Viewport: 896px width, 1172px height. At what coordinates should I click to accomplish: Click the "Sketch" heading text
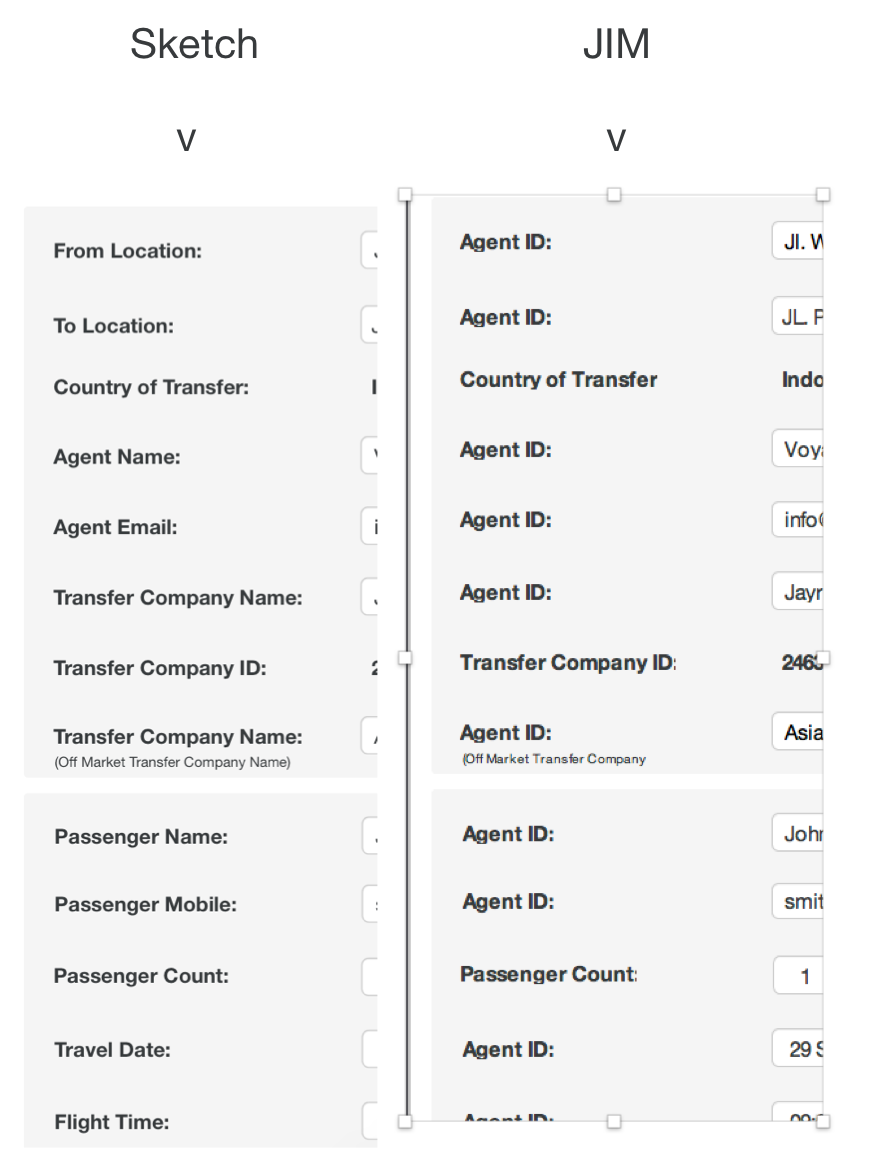pos(194,45)
